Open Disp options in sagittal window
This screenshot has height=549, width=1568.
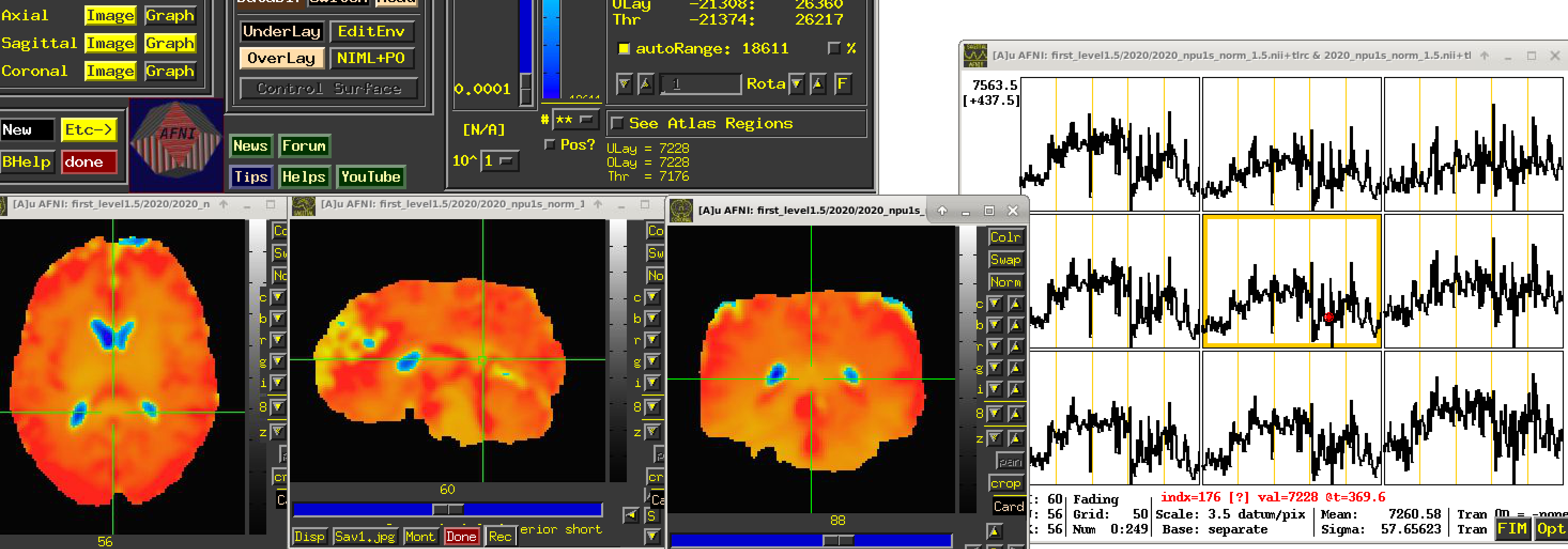[x=309, y=536]
